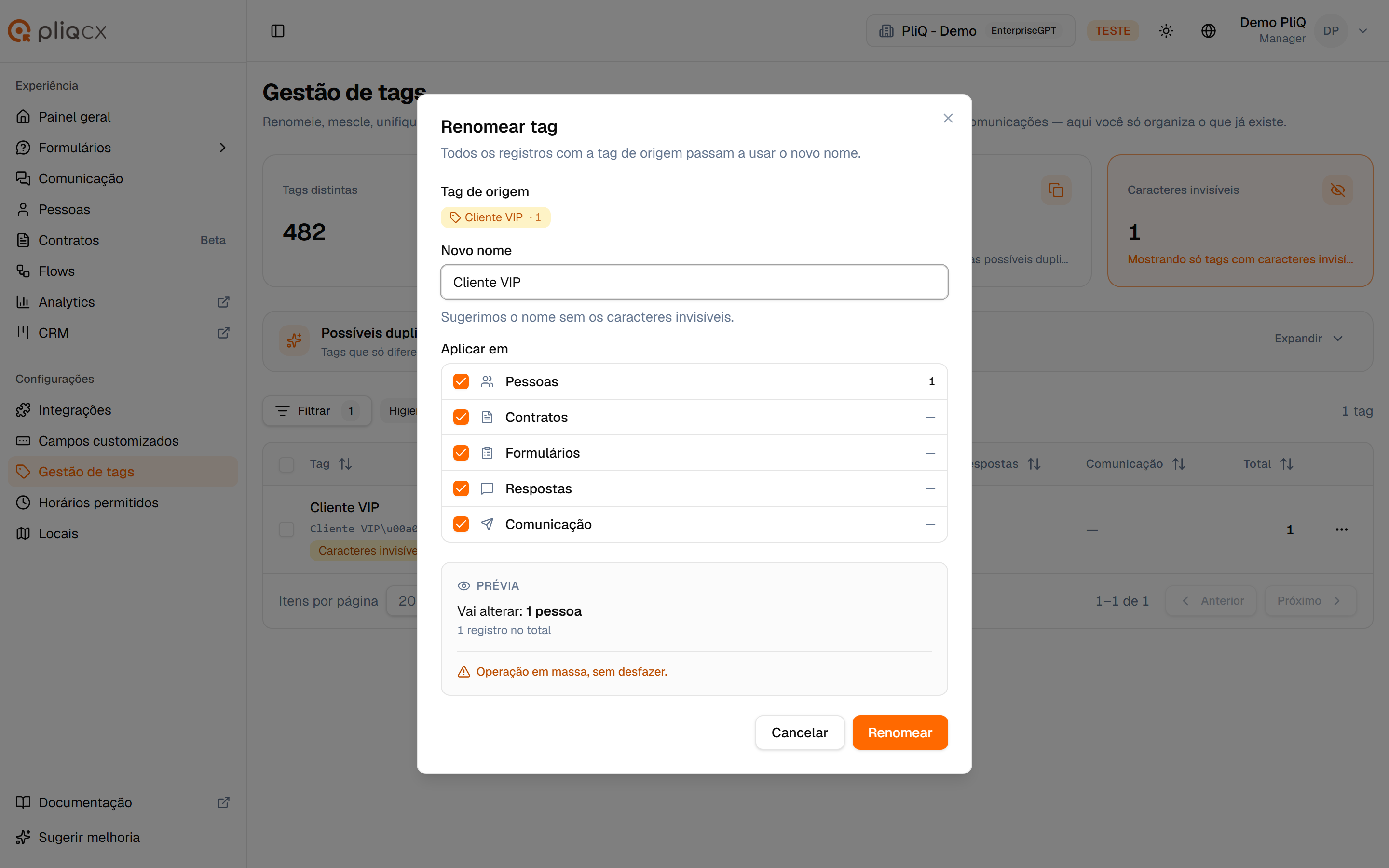The height and width of the screenshot is (868, 1389).
Task: Confirm with the Renomear button
Action: pos(900,732)
